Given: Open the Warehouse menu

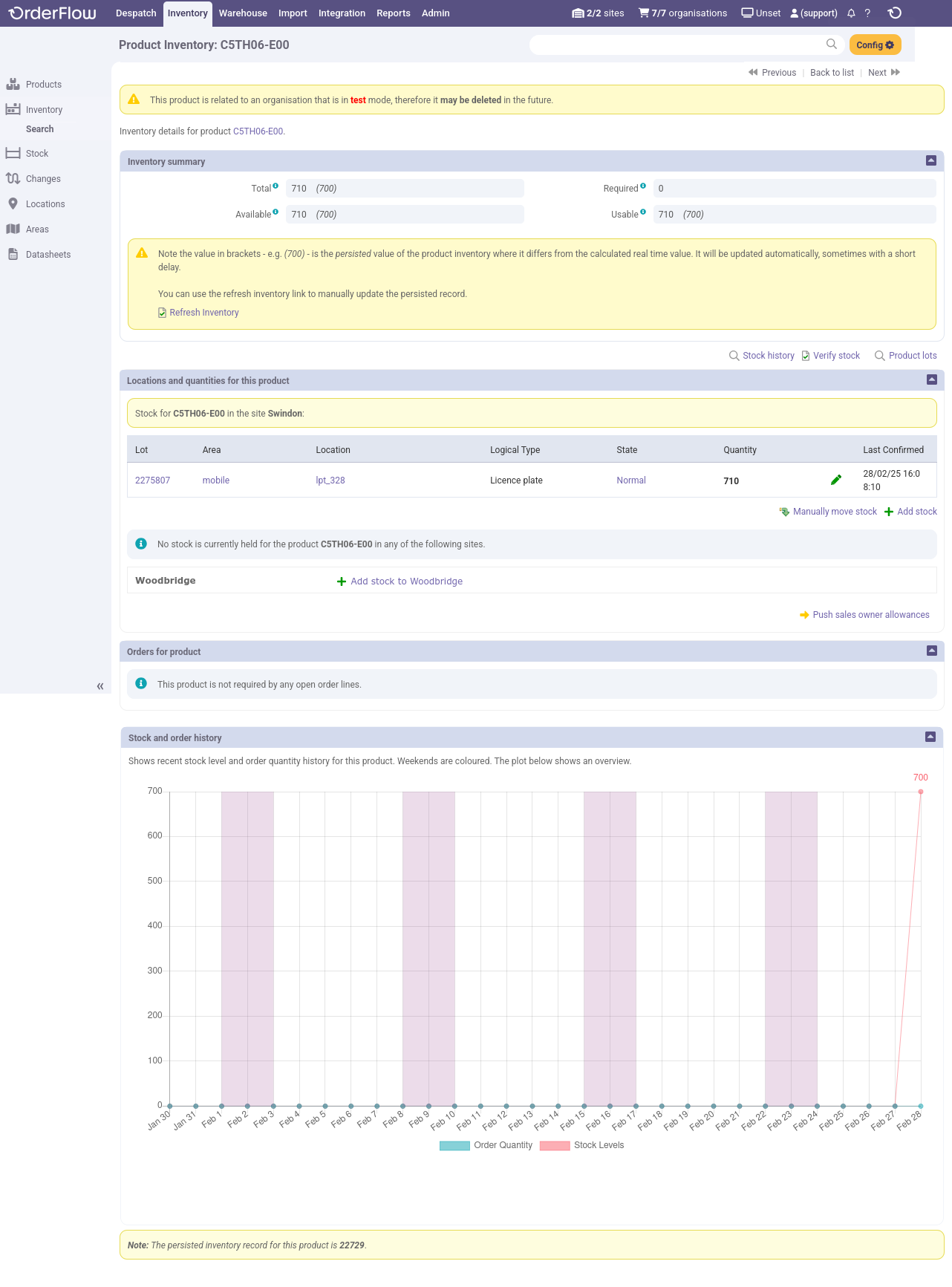Looking at the screenshot, I should [243, 13].
